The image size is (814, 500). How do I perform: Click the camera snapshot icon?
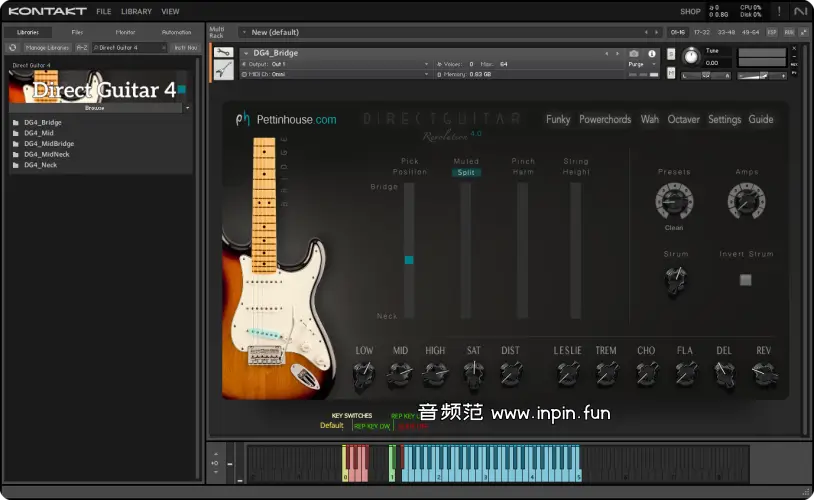point(633,54)
